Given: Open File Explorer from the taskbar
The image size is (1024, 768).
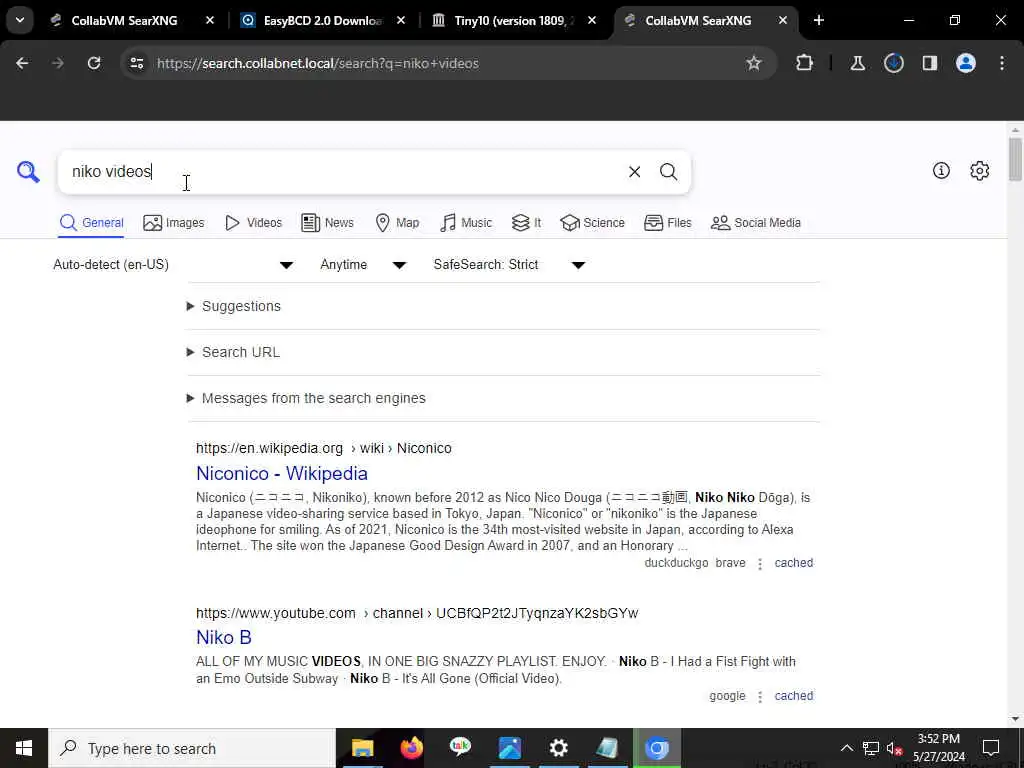Looking at the screenshot, I should click(362, 748).
